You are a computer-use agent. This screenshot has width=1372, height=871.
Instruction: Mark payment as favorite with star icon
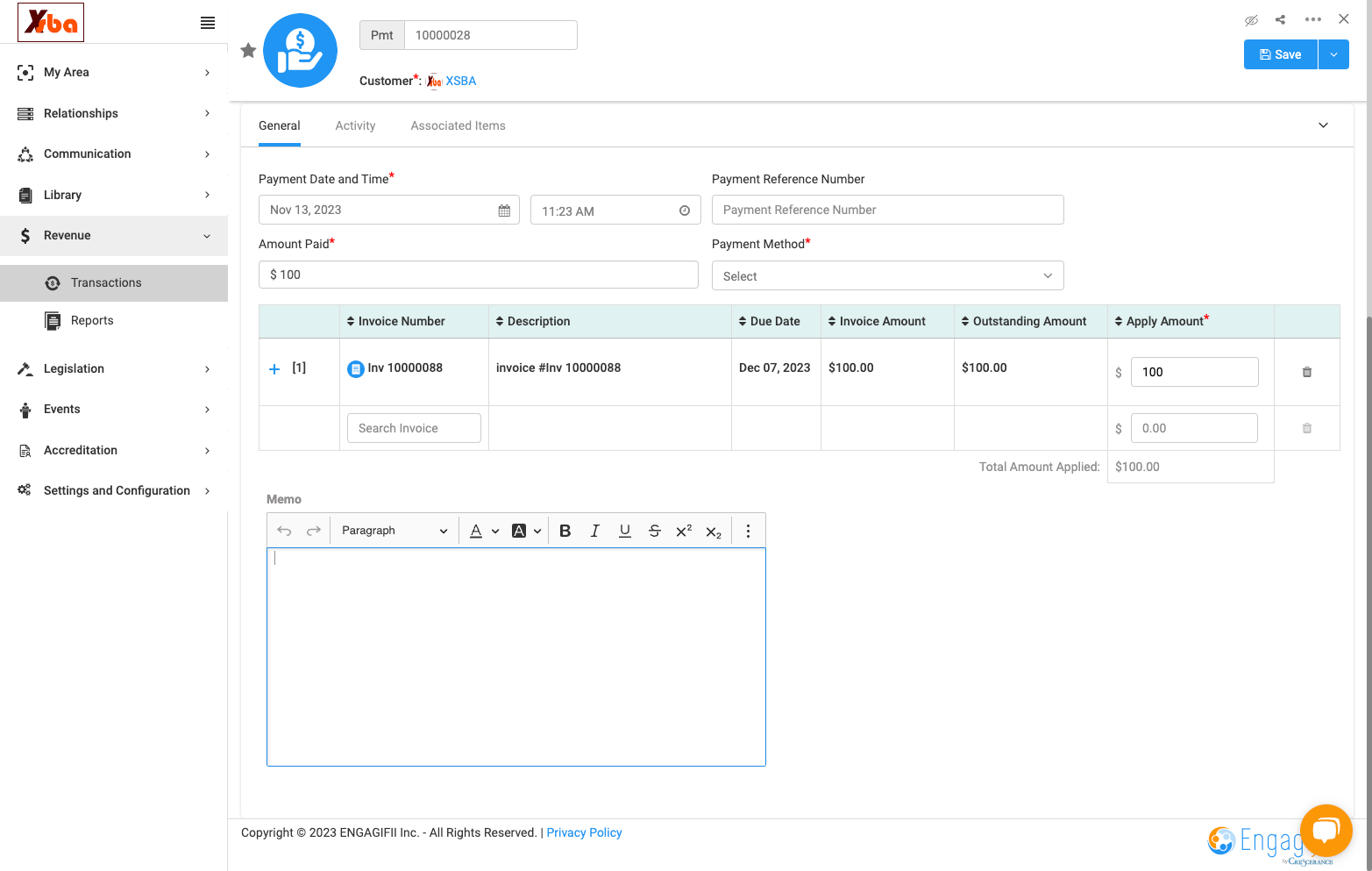click(248, 51)
